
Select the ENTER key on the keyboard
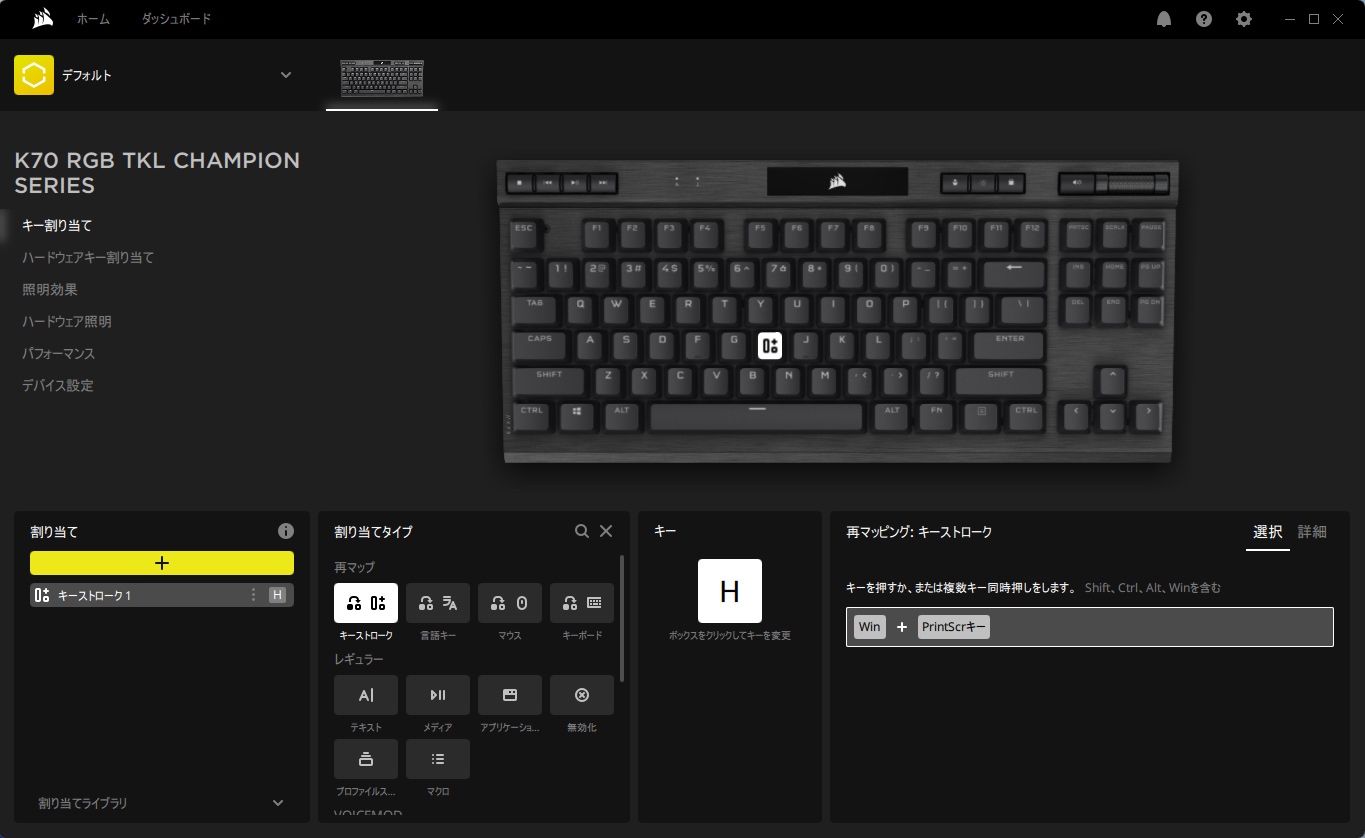click(1009, 345)
